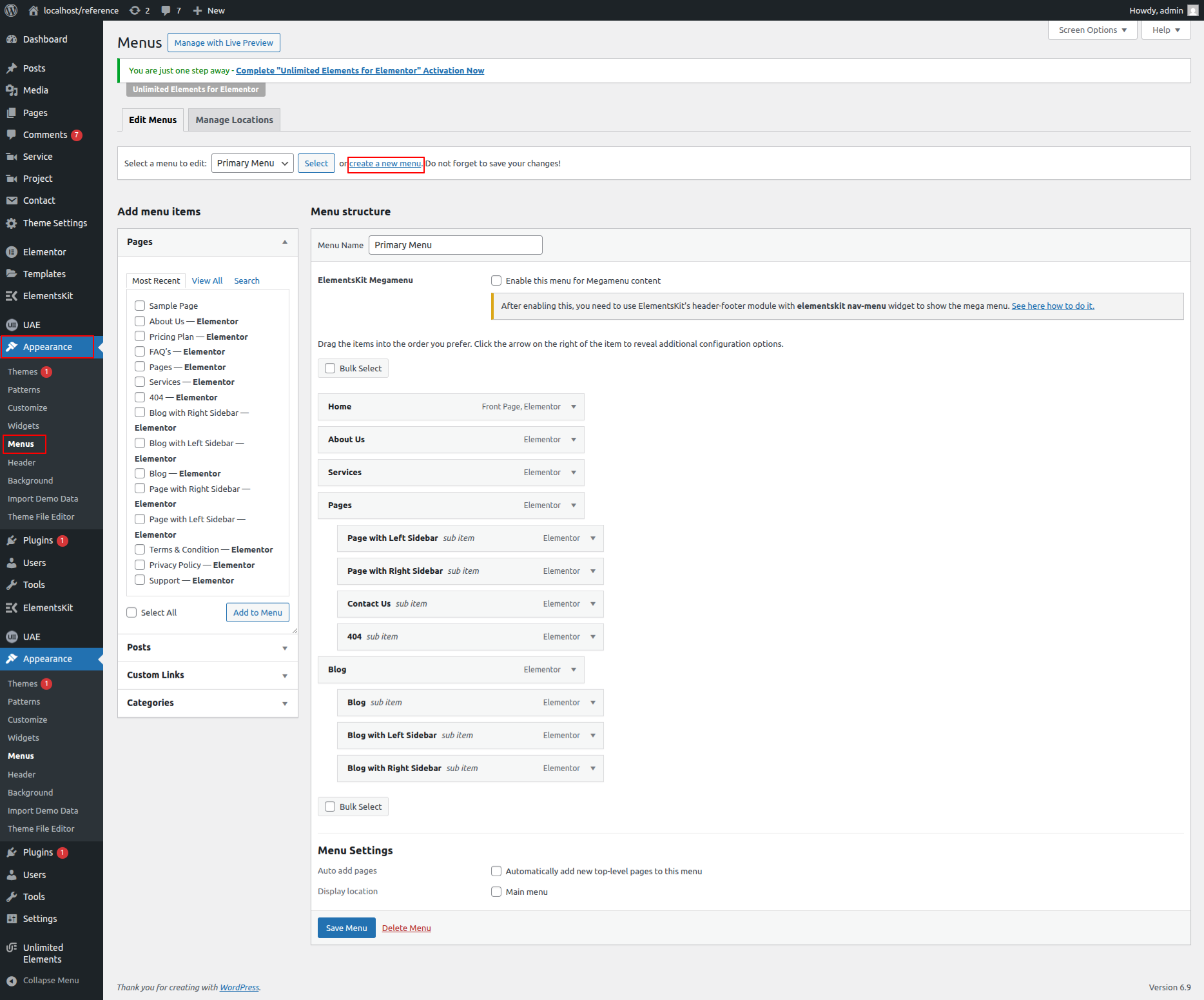Select the Edit Menus tab
This screenshot has width=1204, height=1000.
(153, 120)
